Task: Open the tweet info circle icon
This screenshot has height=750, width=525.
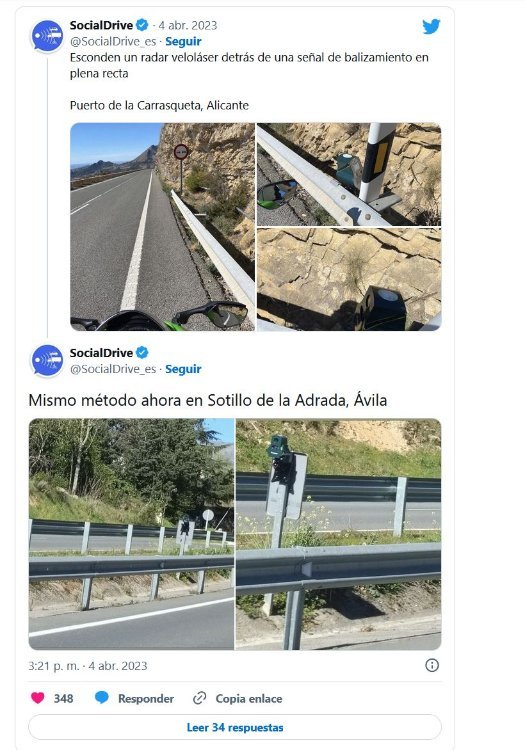Action: pos(432,665)
